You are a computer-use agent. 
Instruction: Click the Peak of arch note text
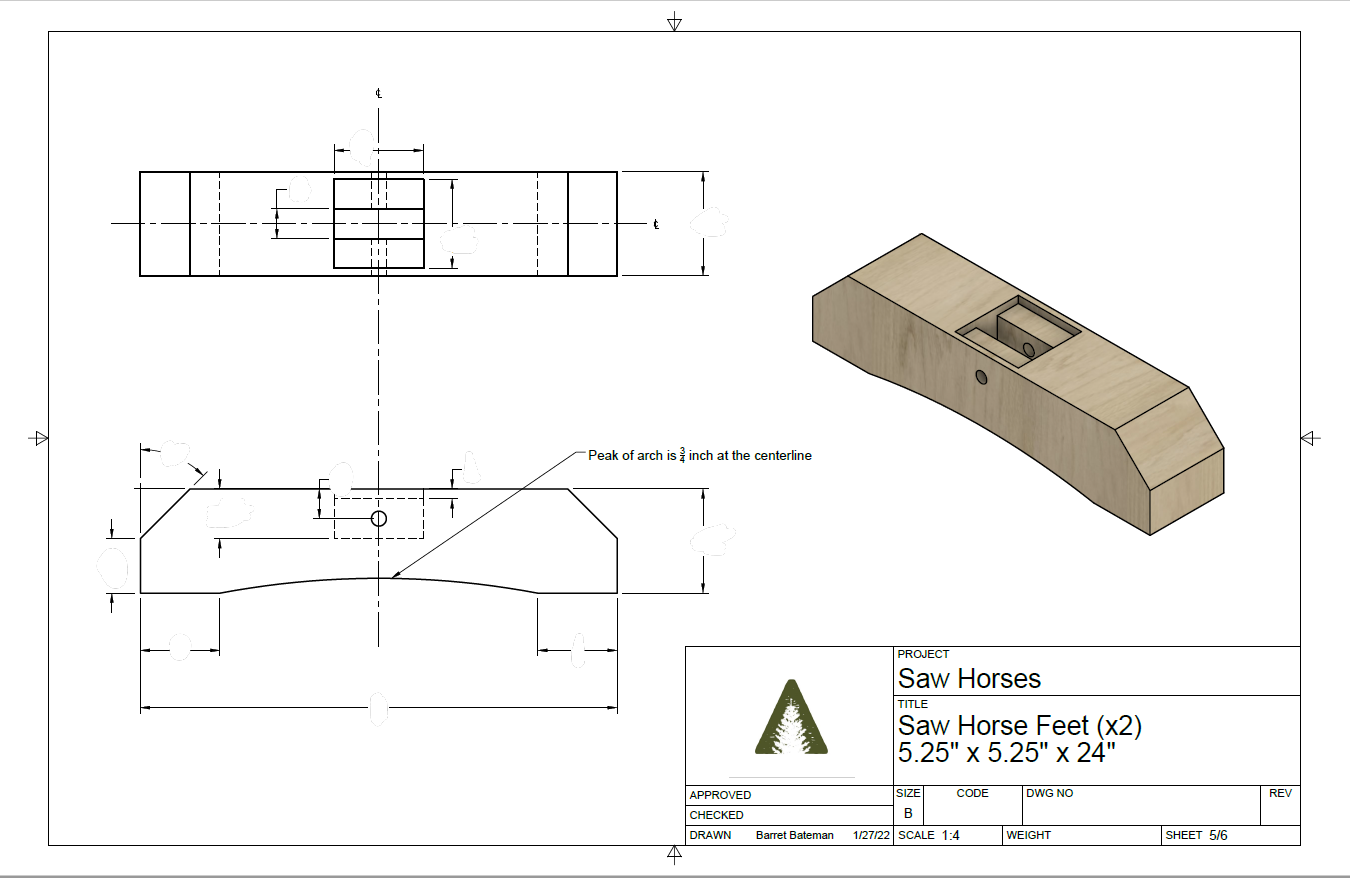pos(700,454)
